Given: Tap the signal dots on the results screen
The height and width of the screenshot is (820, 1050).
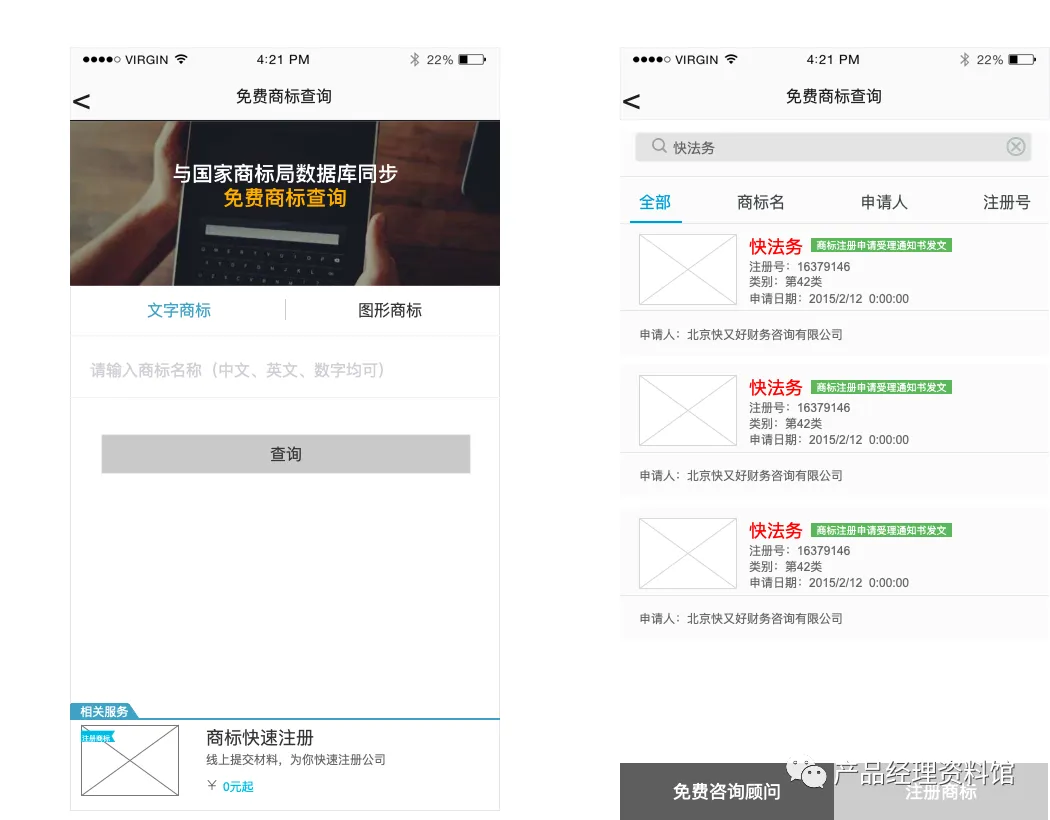Looking at the screenshot, I should pos(651,60).
